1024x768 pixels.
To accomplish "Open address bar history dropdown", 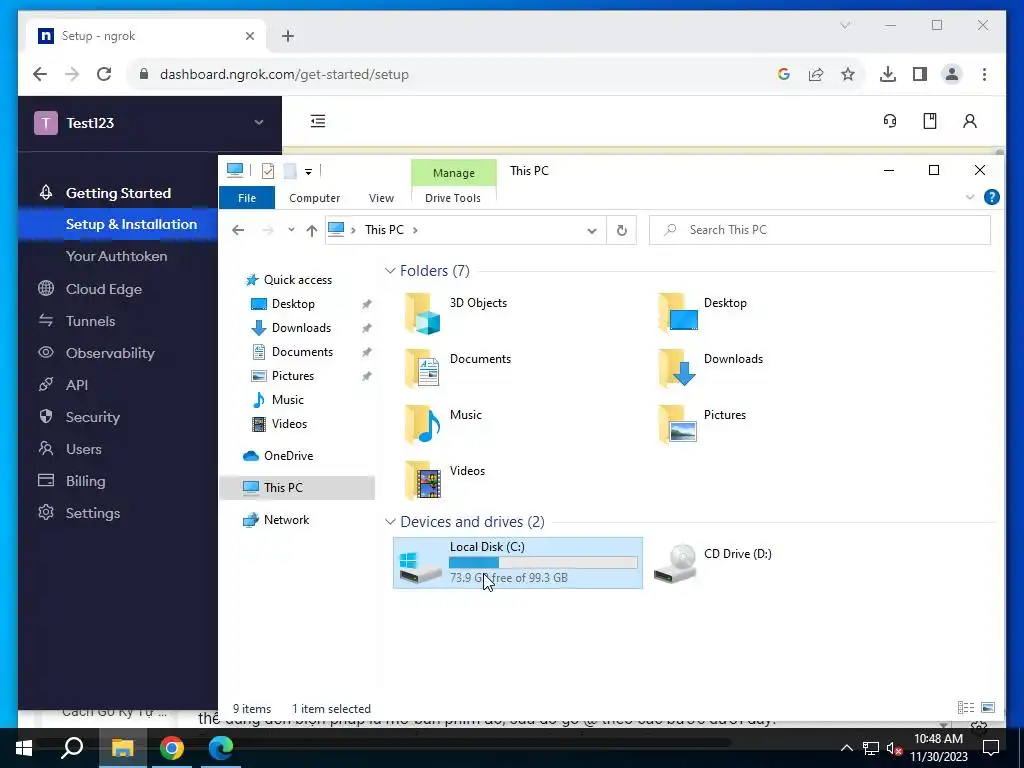I will [x=592, y=231].
